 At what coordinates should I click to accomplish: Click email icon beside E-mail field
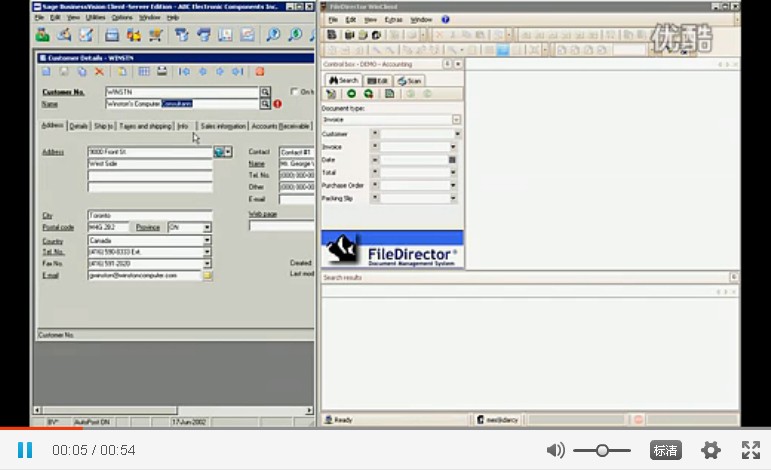(x=208, y=275)
